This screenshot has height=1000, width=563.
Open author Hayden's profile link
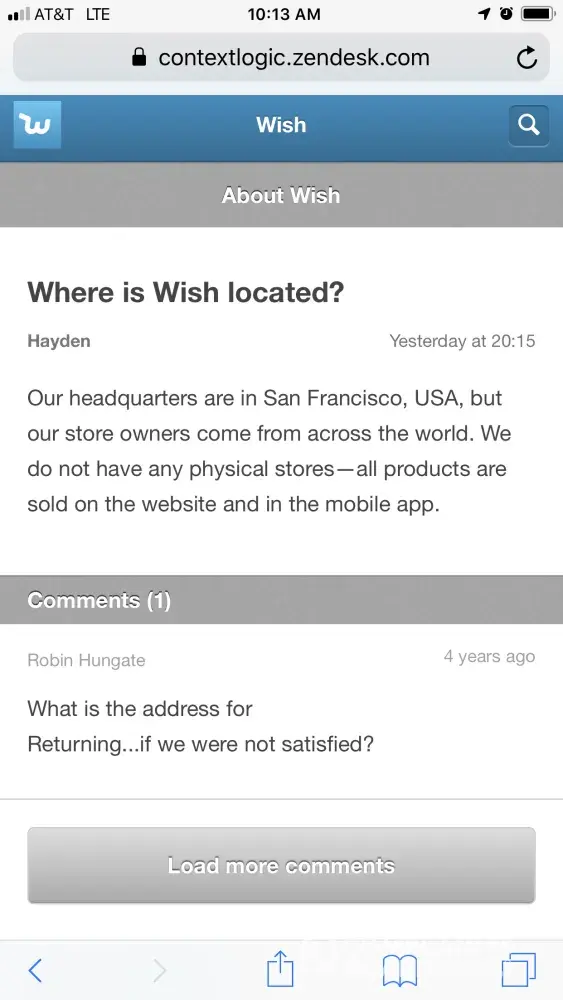click(59, 341)
